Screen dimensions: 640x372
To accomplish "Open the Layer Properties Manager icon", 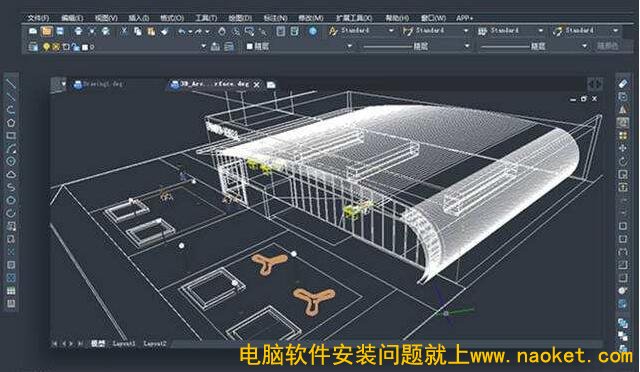I will pos(33,47).
